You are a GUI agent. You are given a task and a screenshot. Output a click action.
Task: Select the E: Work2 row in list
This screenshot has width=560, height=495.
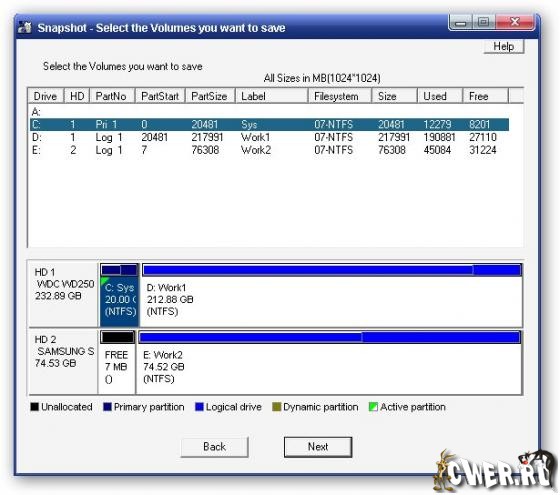pyautogui.click(x=269, y=150)
